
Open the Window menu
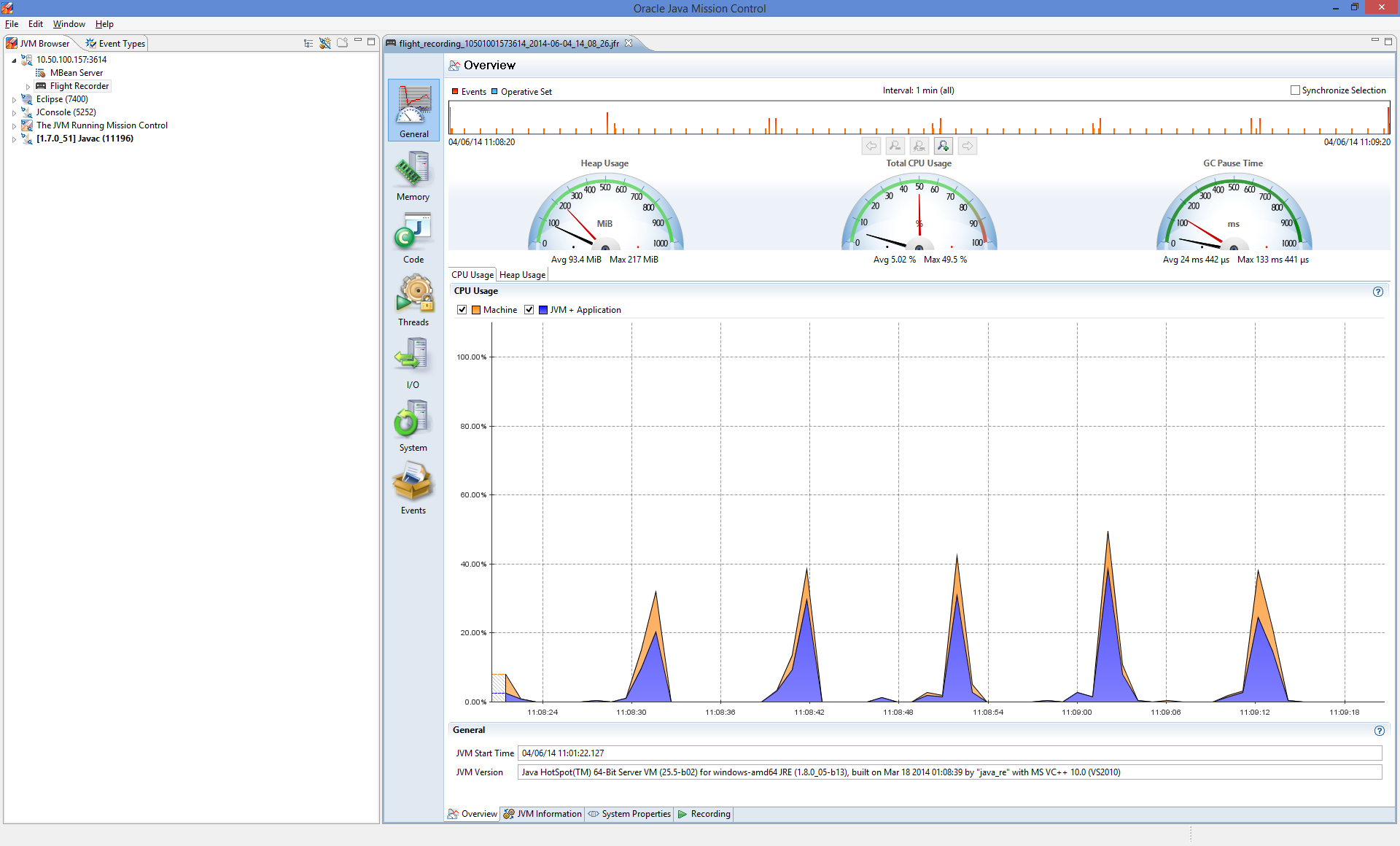[x=69, y=24]
